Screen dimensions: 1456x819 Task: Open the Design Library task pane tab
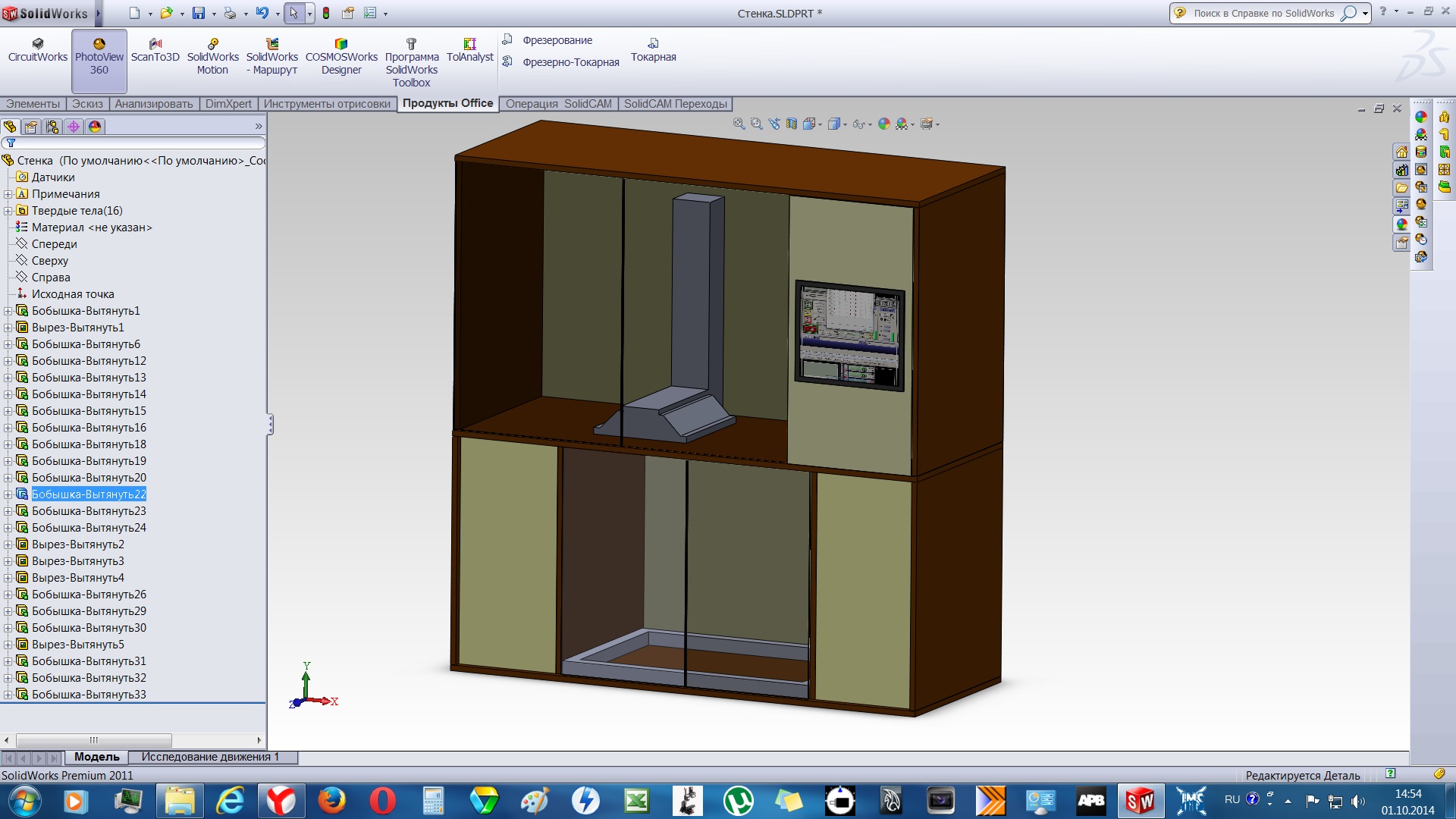coord(1401,170)
